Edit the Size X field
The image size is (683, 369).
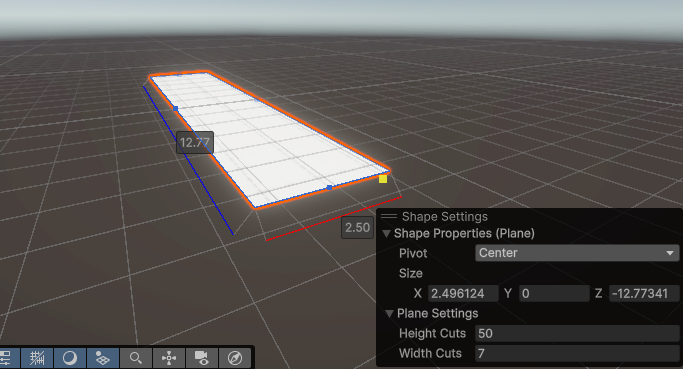click(463, 294)
